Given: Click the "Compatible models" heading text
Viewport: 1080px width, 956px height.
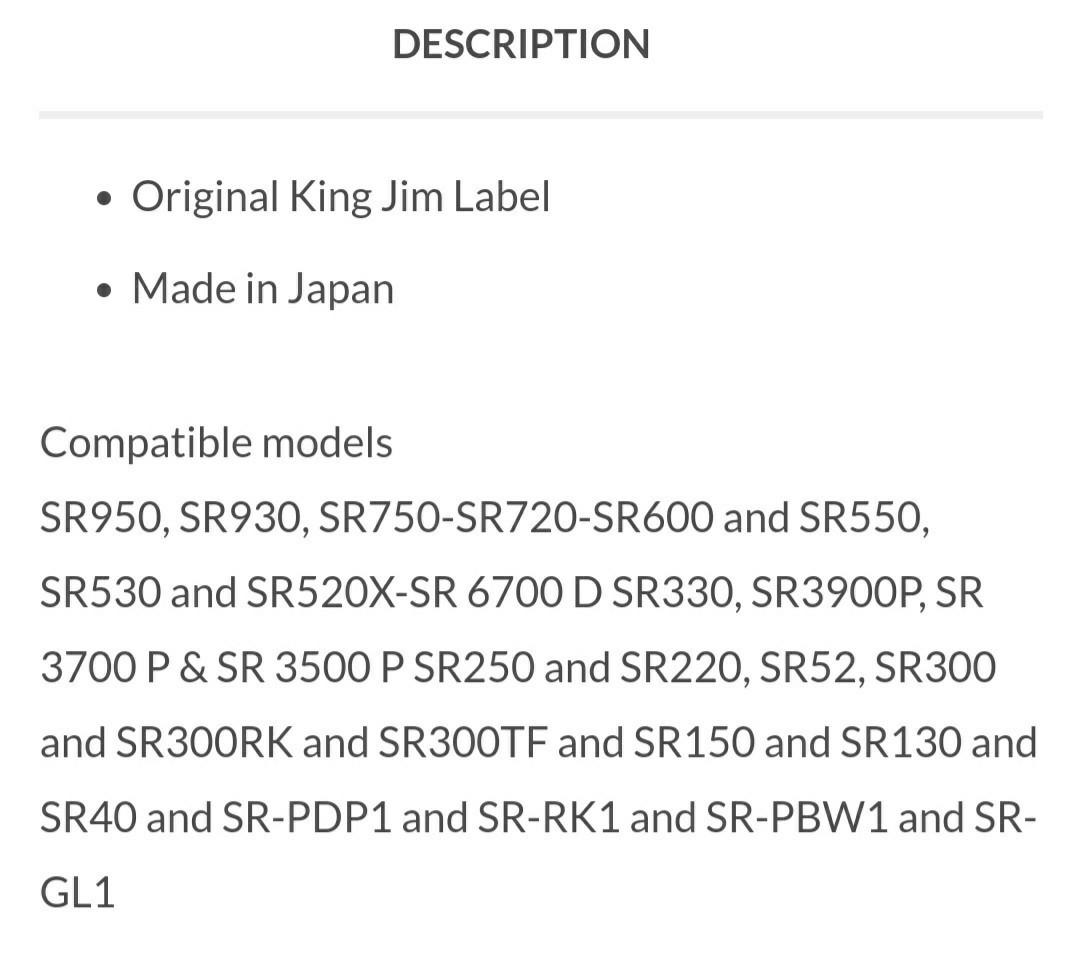Looking at the screenshot, I should (216, 442).
